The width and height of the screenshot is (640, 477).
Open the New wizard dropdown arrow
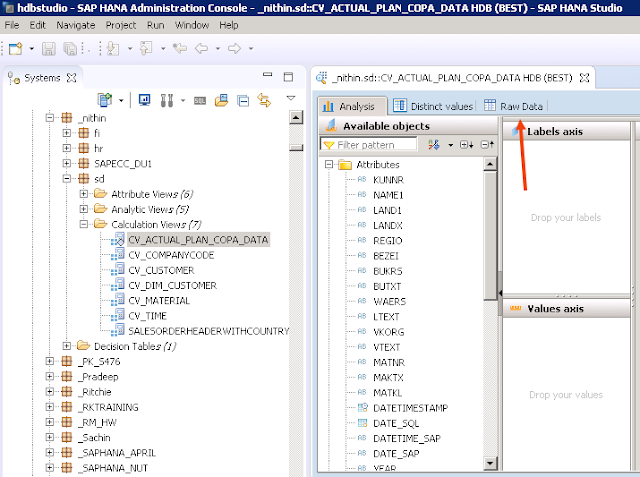coord(32,49)
